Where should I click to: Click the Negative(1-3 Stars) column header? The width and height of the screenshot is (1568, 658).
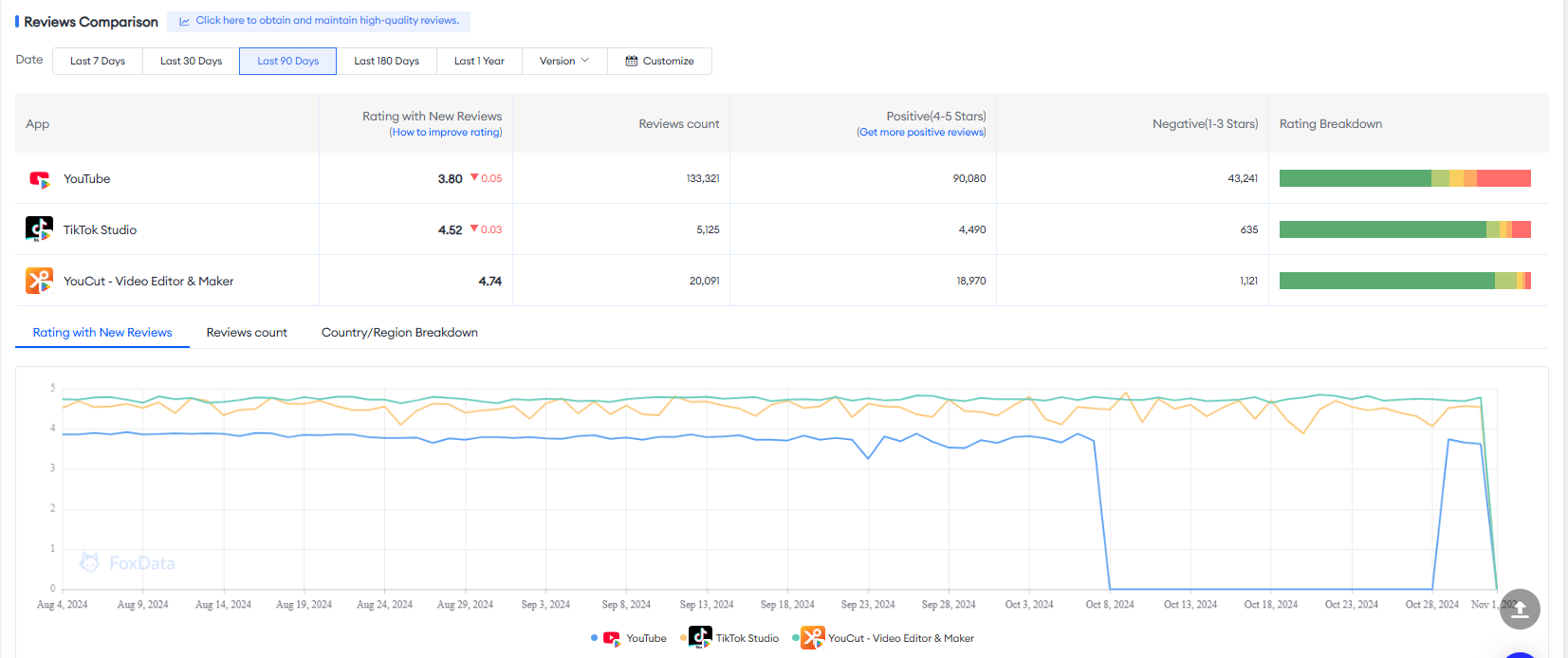pyautogui.click(x=1205, y=124)
